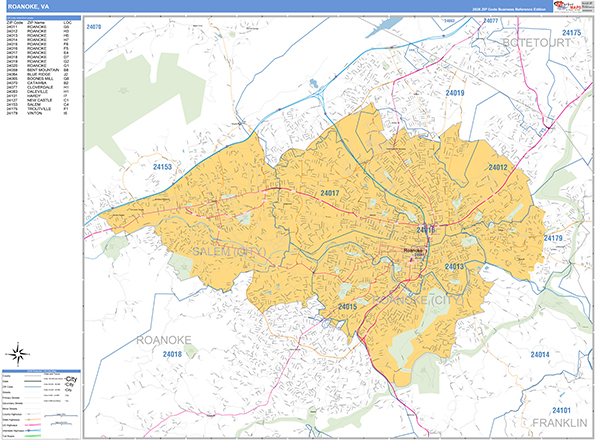Click the Toll Roads green legend line

[x=34, y=436]
